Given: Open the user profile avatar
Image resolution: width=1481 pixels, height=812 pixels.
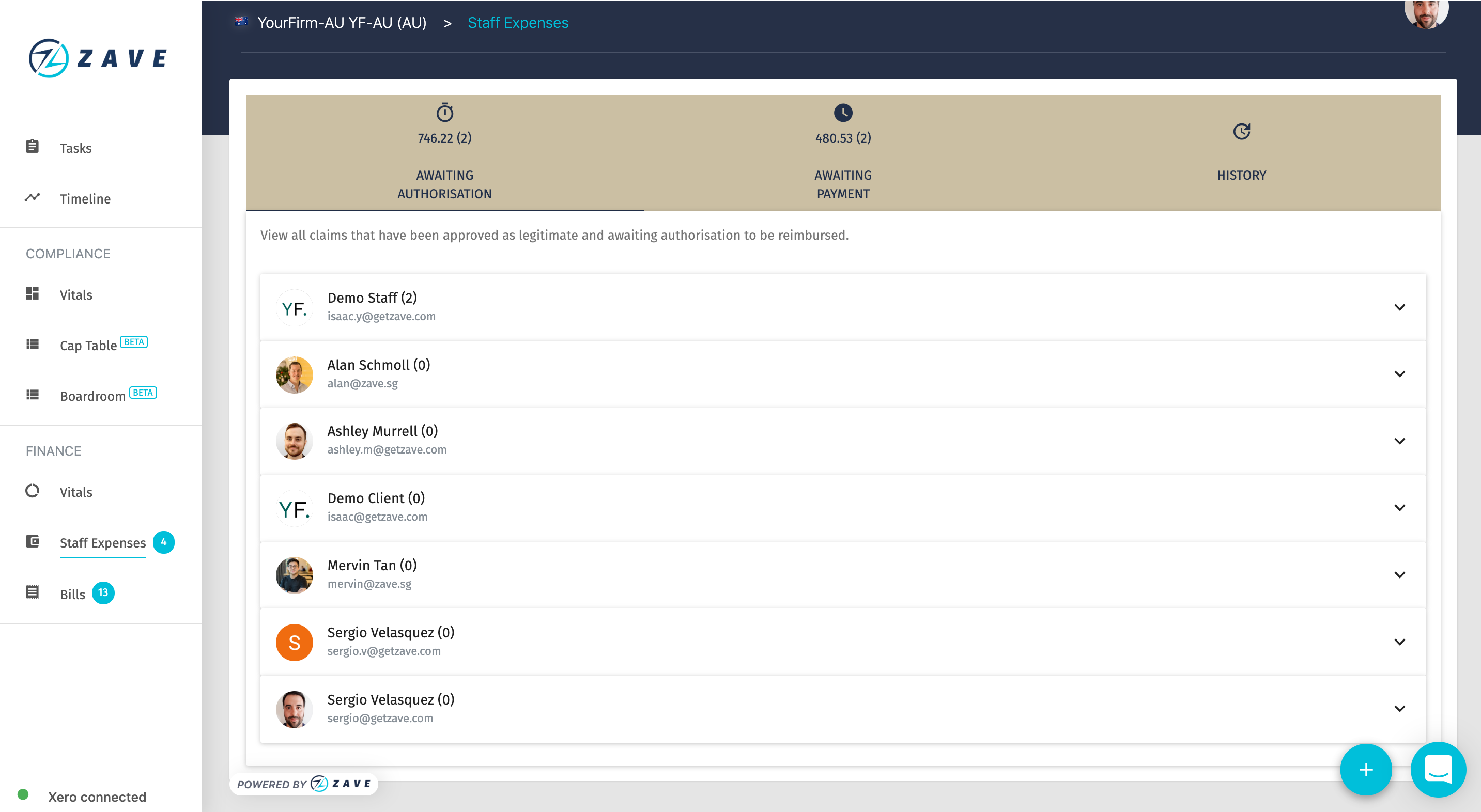Looking at the screenshot, I should [1426, 12].
